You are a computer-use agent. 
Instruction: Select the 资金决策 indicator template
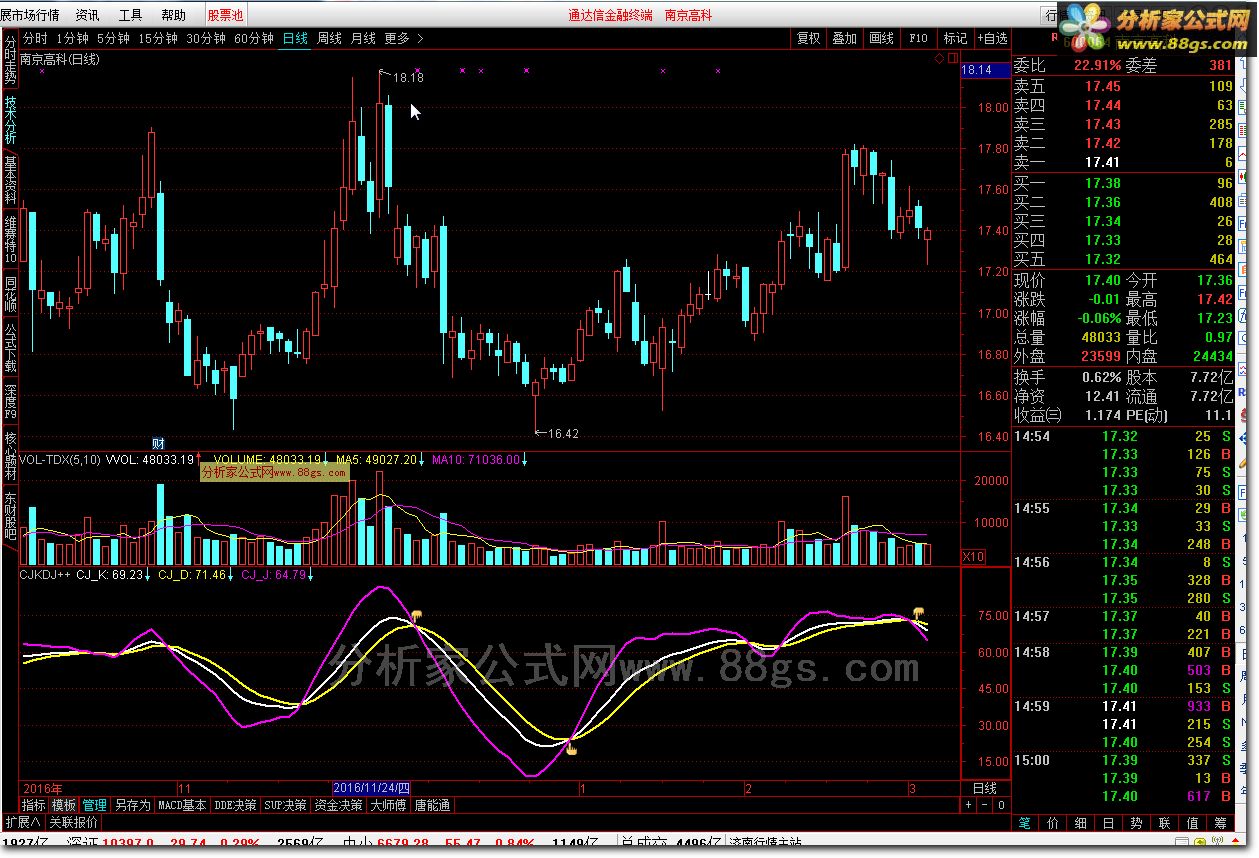tap(338, 805)
